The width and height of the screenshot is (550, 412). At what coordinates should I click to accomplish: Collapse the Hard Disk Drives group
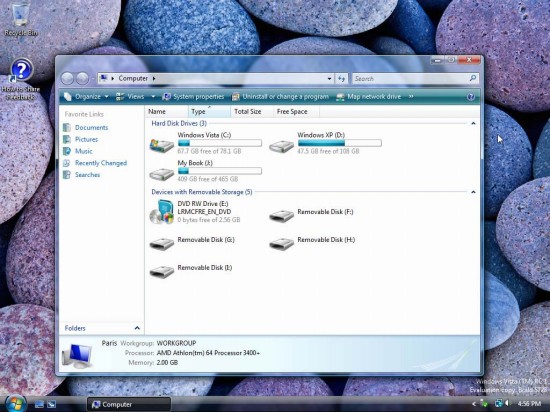[x=473, y=123]
